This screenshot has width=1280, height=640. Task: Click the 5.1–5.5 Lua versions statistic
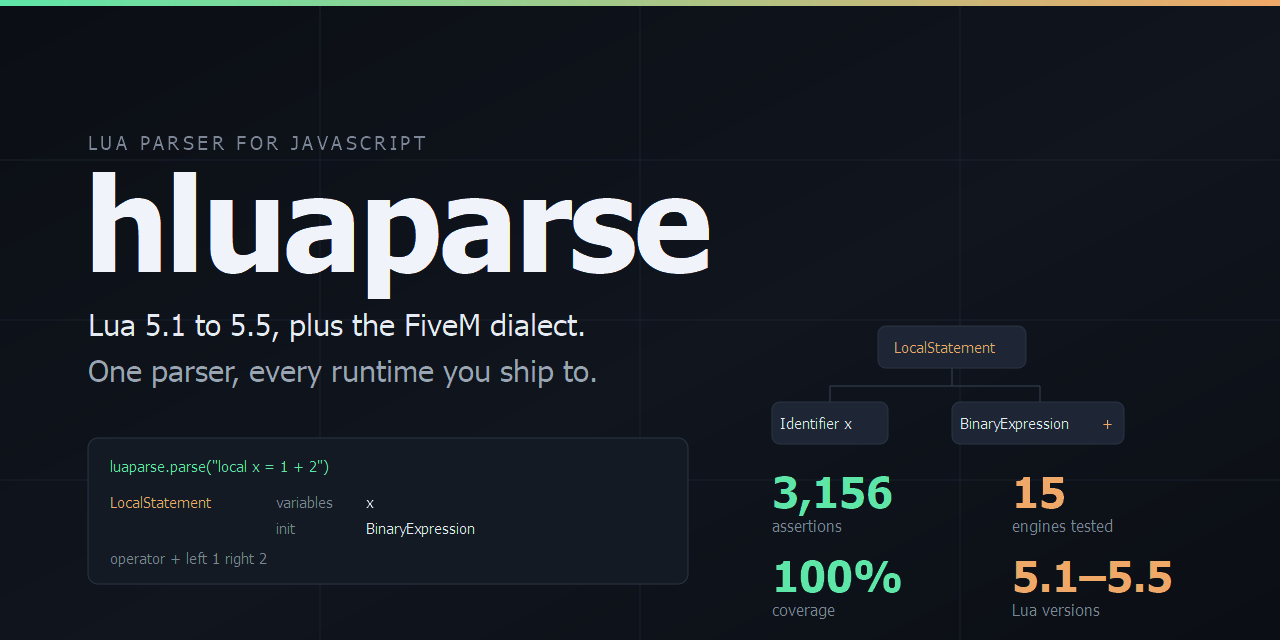click(1092, 588)
